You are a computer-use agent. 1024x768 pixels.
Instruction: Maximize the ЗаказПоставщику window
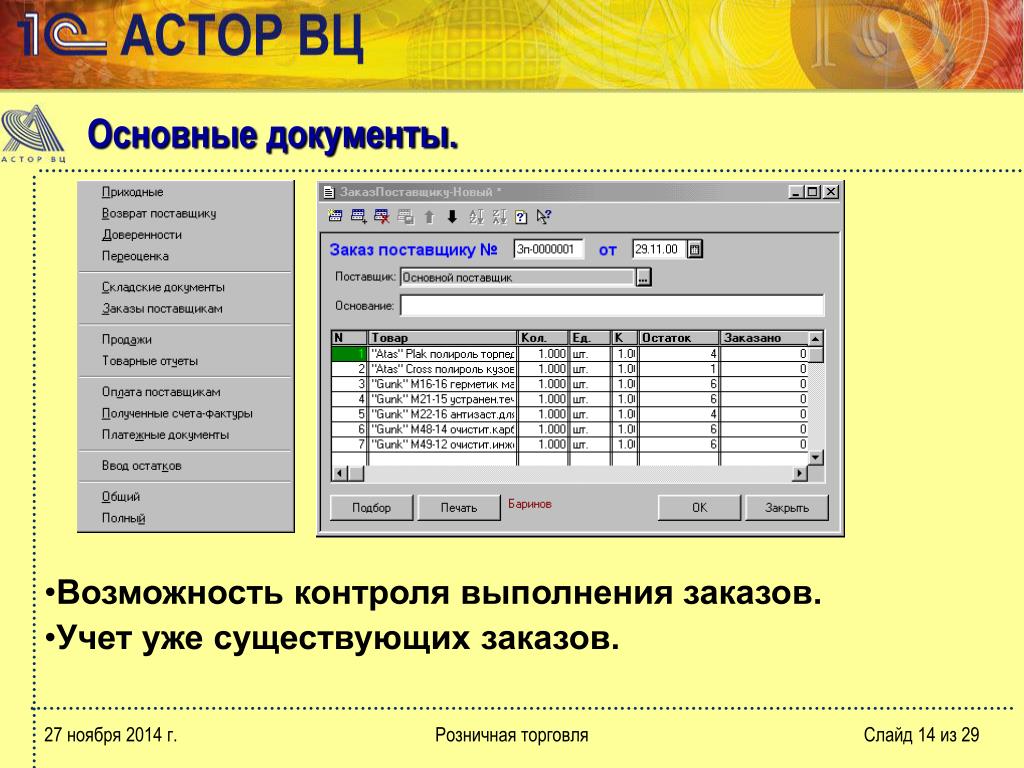coord(812,192)
